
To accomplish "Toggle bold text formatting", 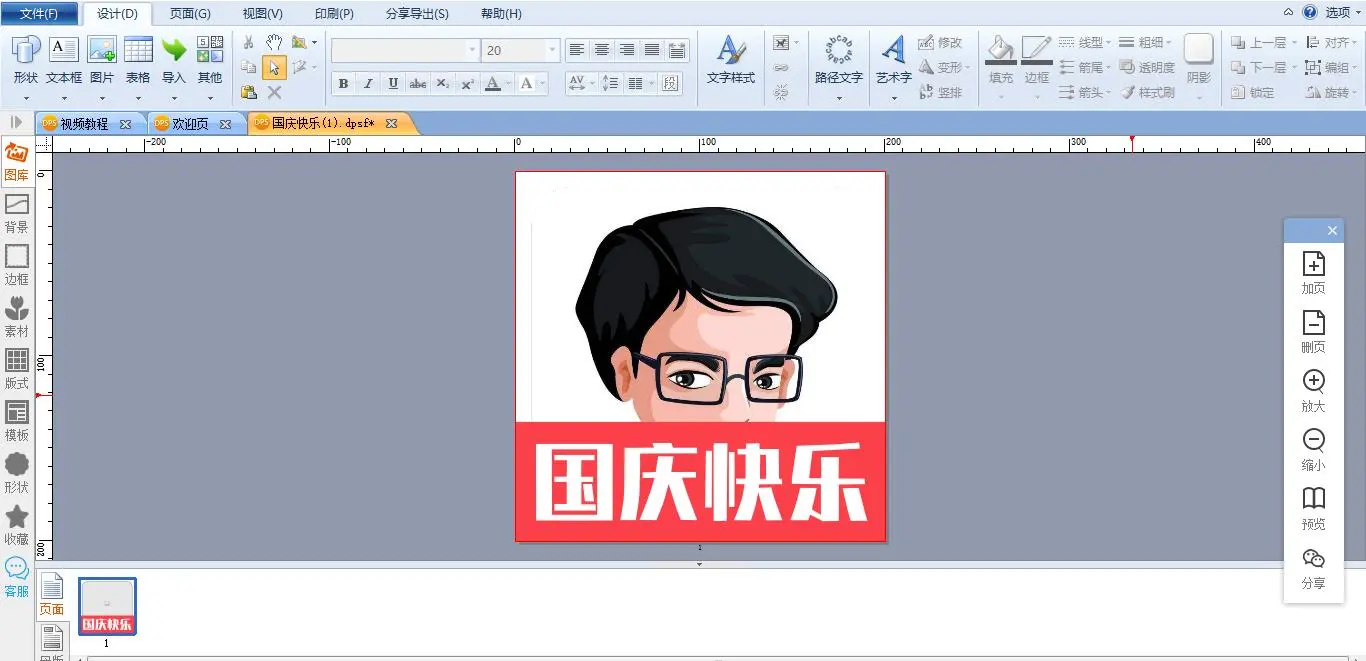I will coord(344,84).
